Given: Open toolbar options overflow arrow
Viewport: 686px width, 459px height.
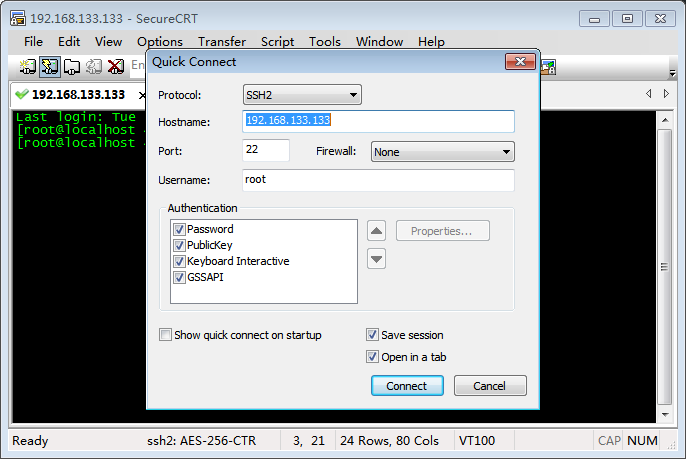Looking at the screenshot, I should 673,73.
